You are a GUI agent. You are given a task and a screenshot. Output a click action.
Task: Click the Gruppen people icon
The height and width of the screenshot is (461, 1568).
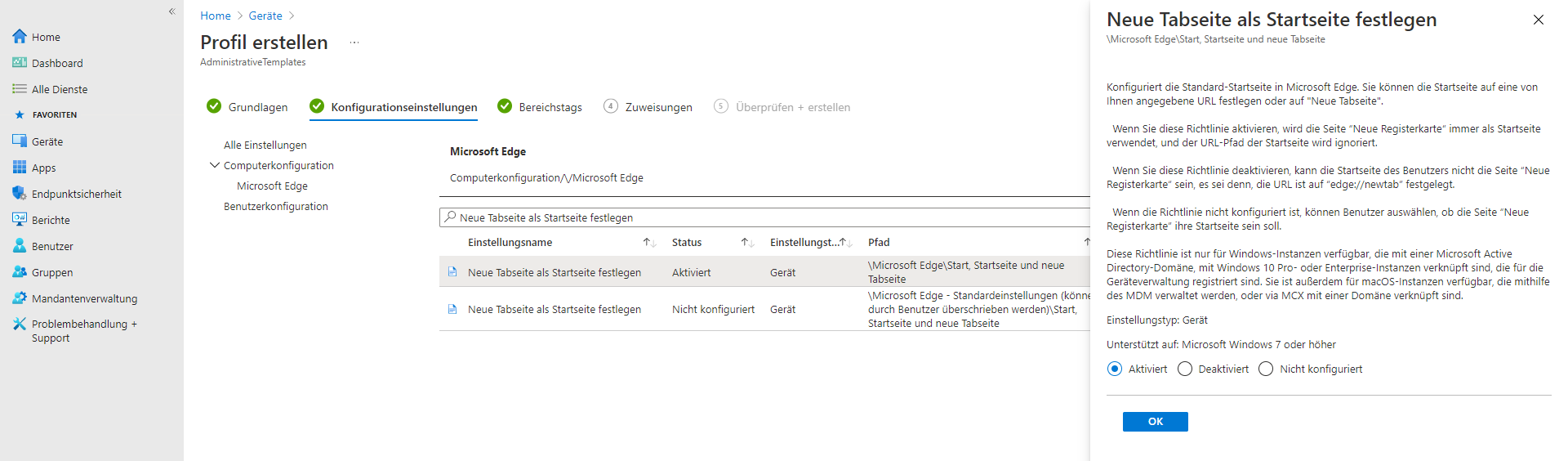[x=20, y=272]
